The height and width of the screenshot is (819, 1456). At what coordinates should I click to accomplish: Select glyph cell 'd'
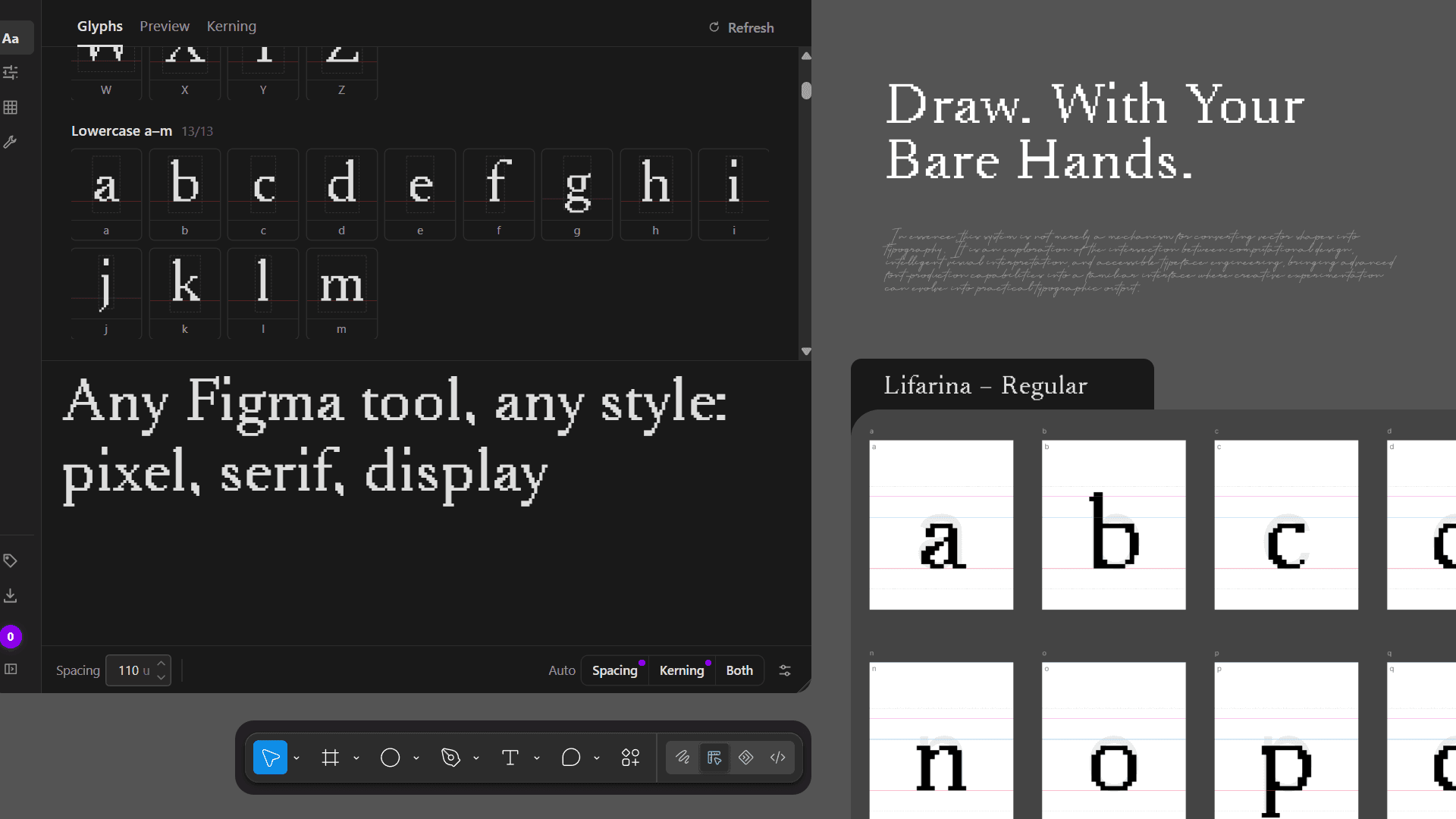342,195
